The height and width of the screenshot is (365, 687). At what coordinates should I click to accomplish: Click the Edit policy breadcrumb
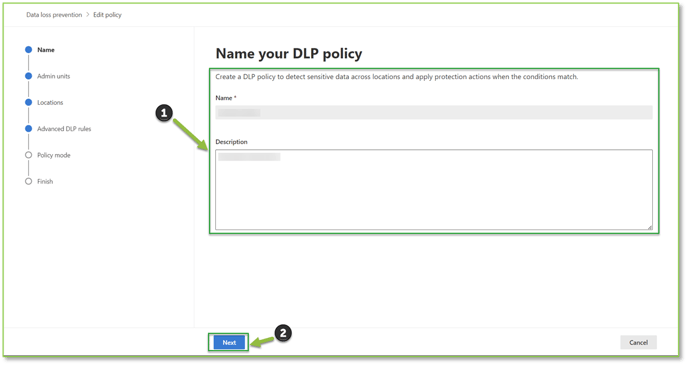click(x=107, y=14)
